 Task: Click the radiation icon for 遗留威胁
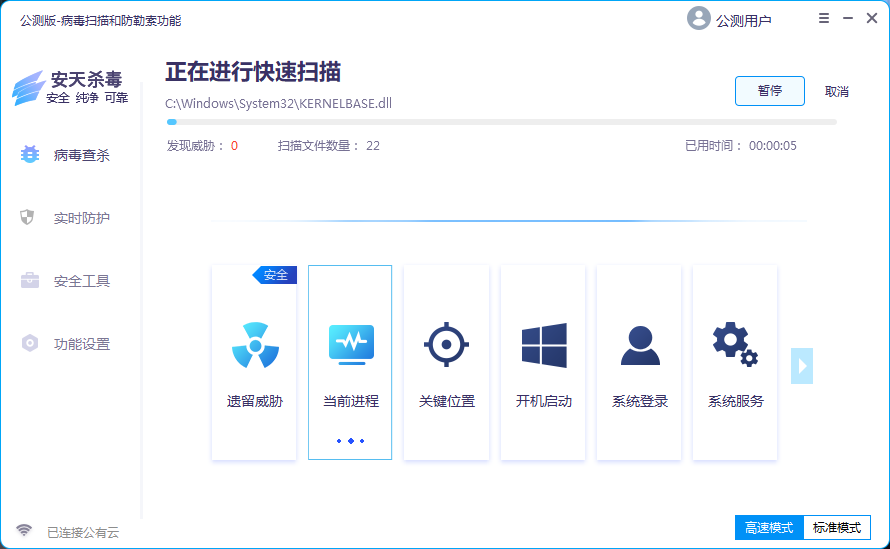tap(255, 345)
